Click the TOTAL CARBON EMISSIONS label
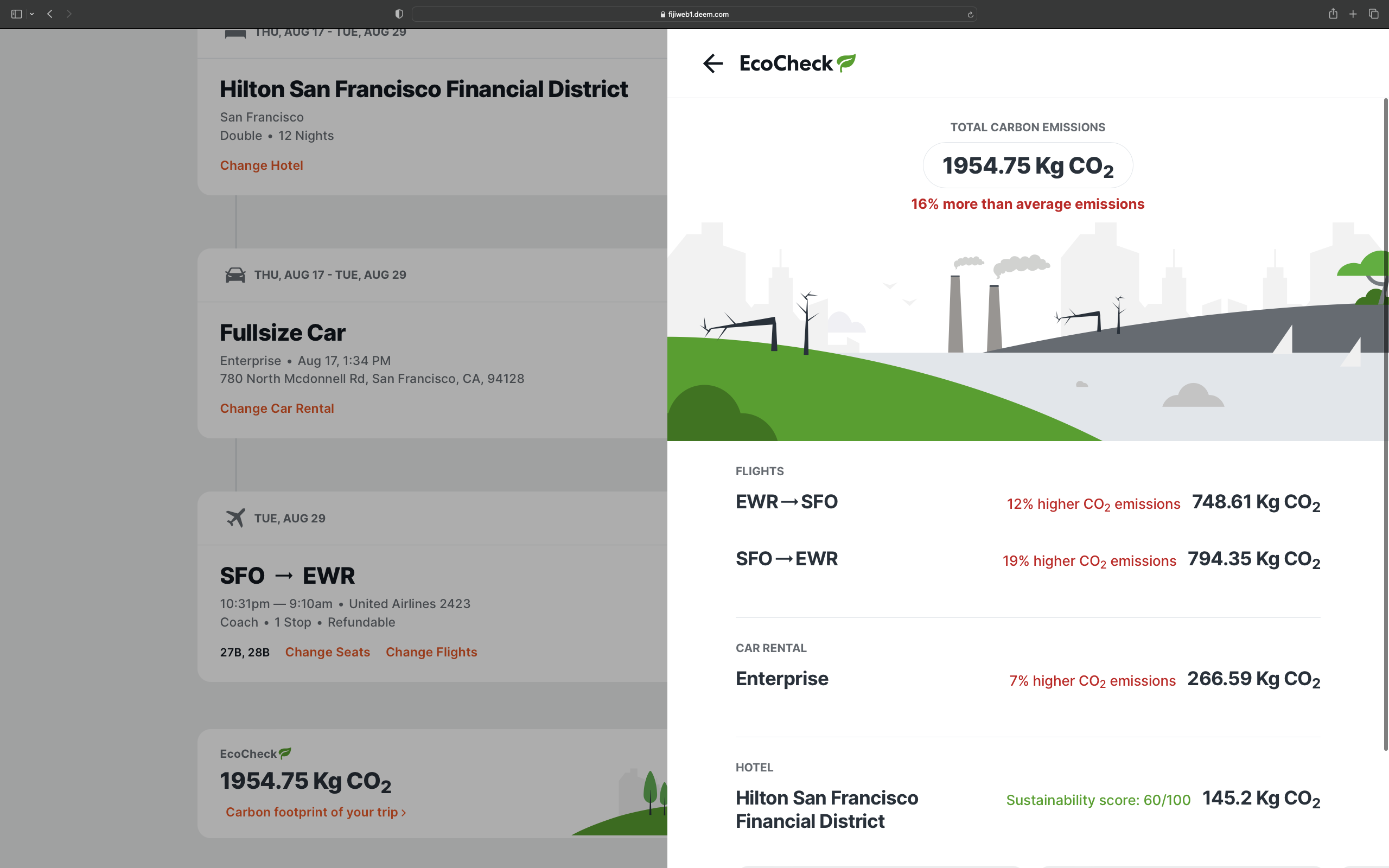Screen dimensions: 1389x868 (x=1028, y=127)
